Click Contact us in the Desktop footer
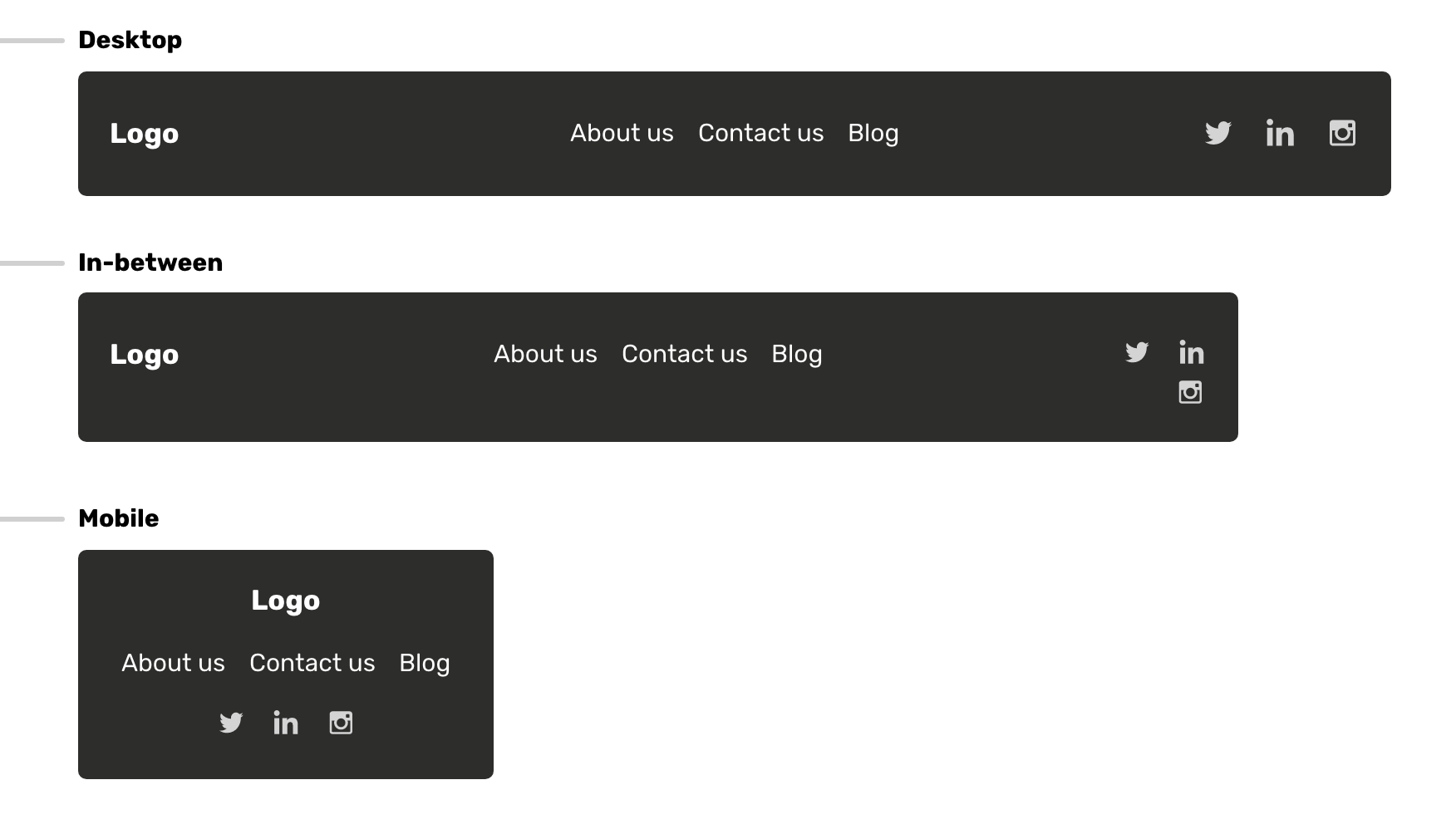The width and height of the screenshot is (1456, 829). pyautogui.click(x=760, y=133)
